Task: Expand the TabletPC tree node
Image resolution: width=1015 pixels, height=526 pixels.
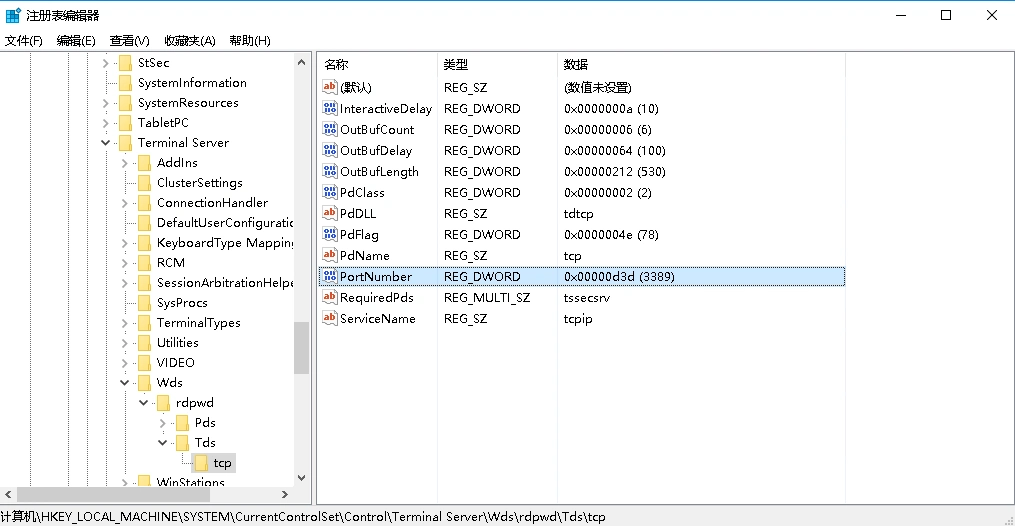Action: (106, 123)
